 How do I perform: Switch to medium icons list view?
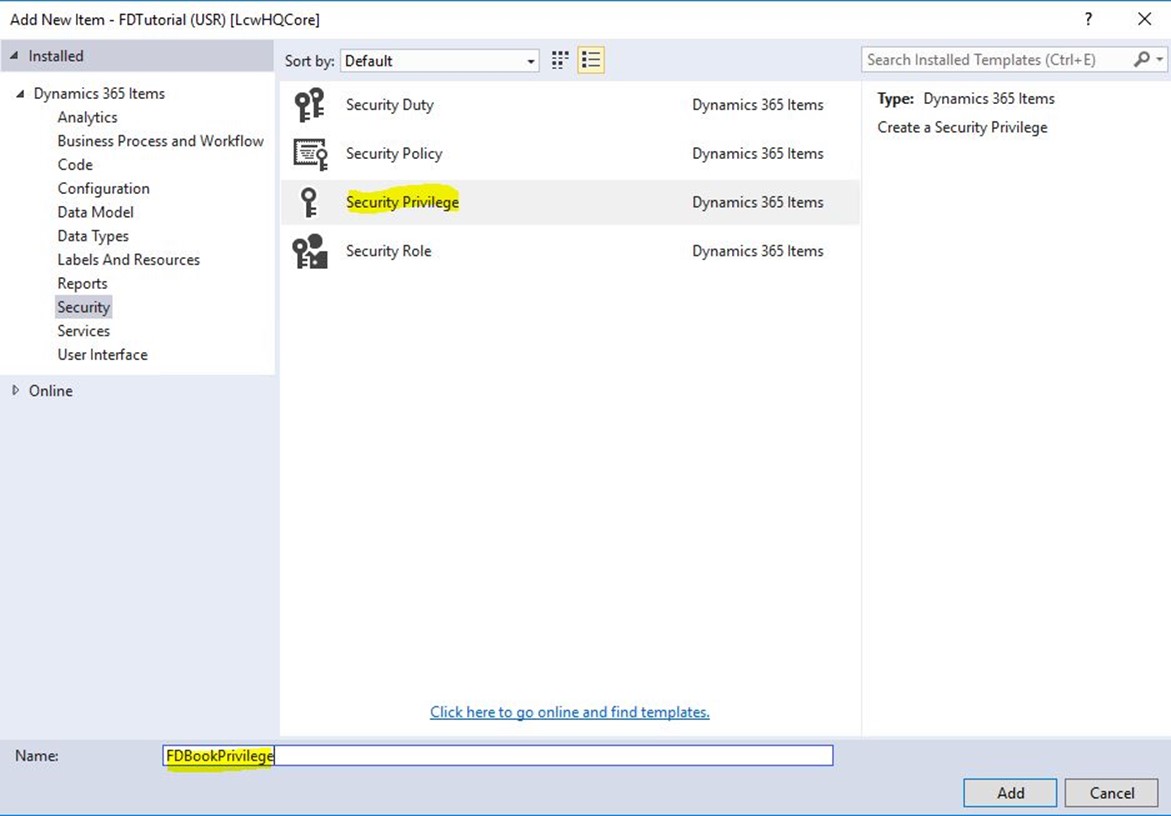point(591,60)
